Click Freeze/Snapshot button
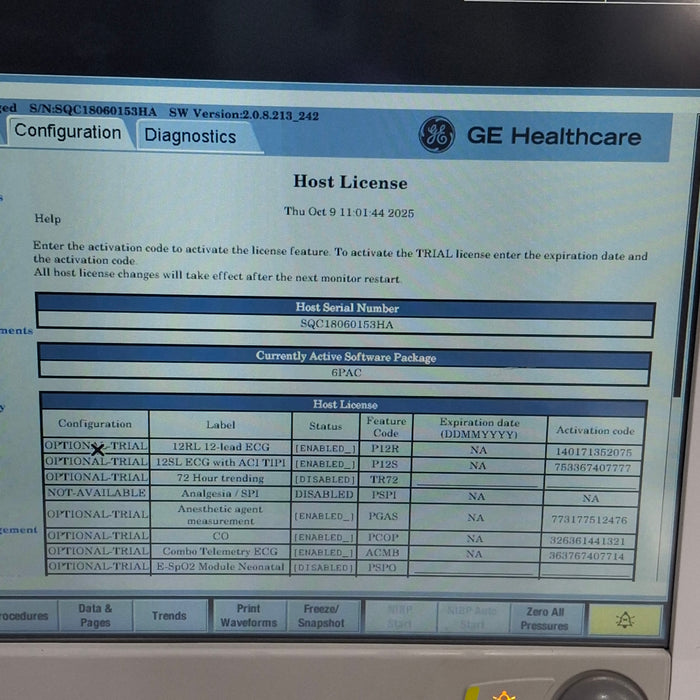The width and height of the screenshot is (700, 700). [x=321, y=617]
